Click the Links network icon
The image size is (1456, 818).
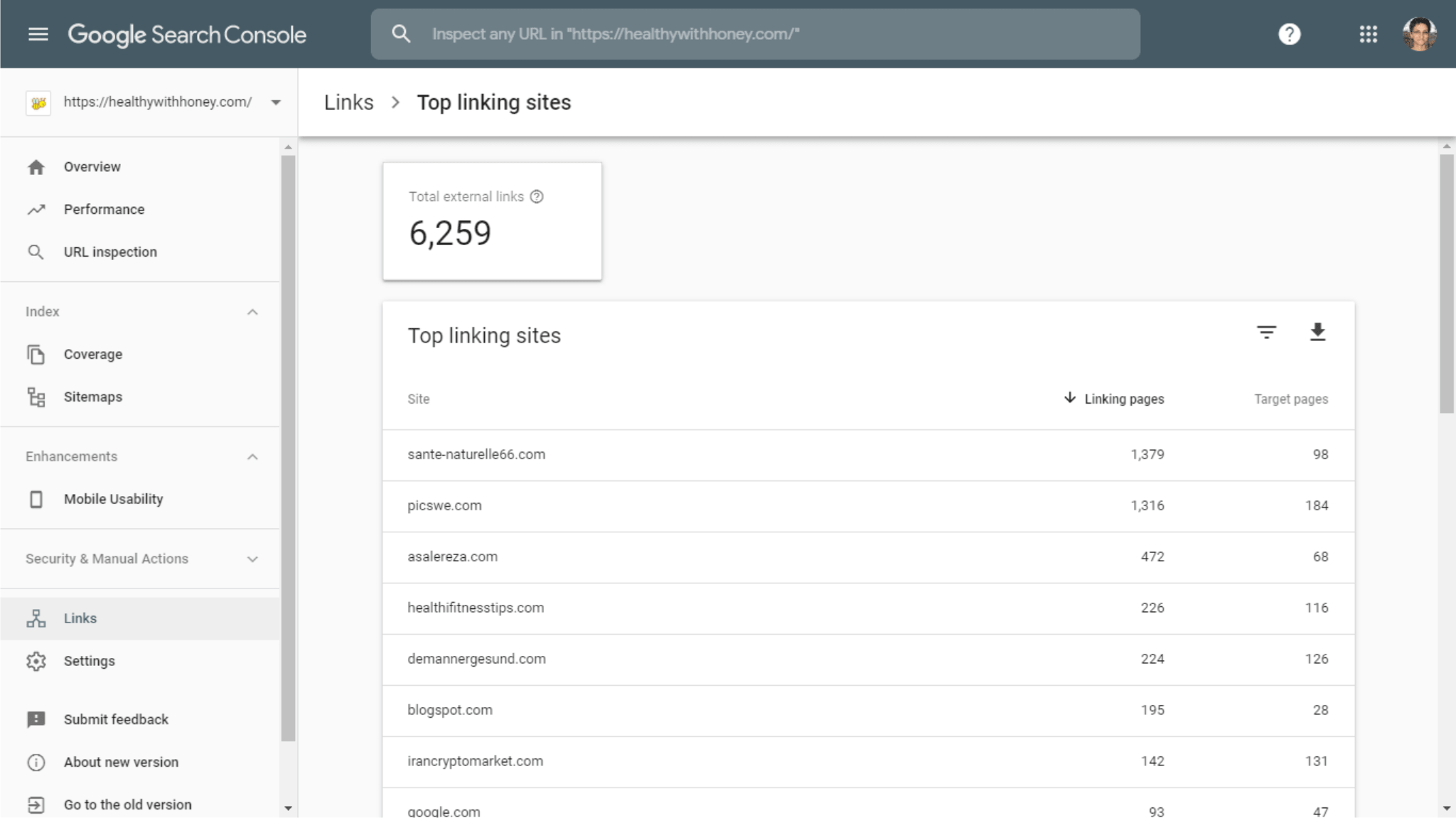(x=36, y=618)
